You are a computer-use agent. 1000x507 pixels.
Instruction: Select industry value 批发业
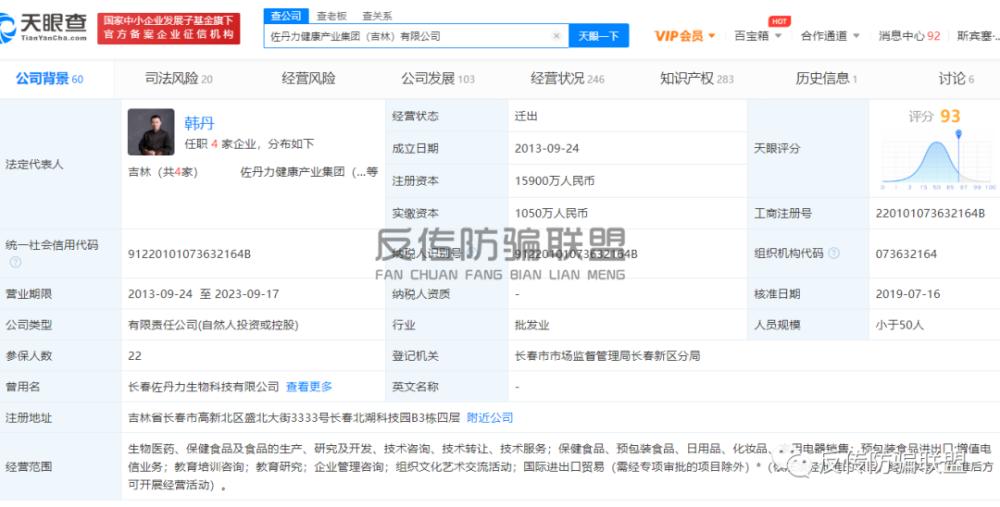pyautogui.click(x=532, y=325)
